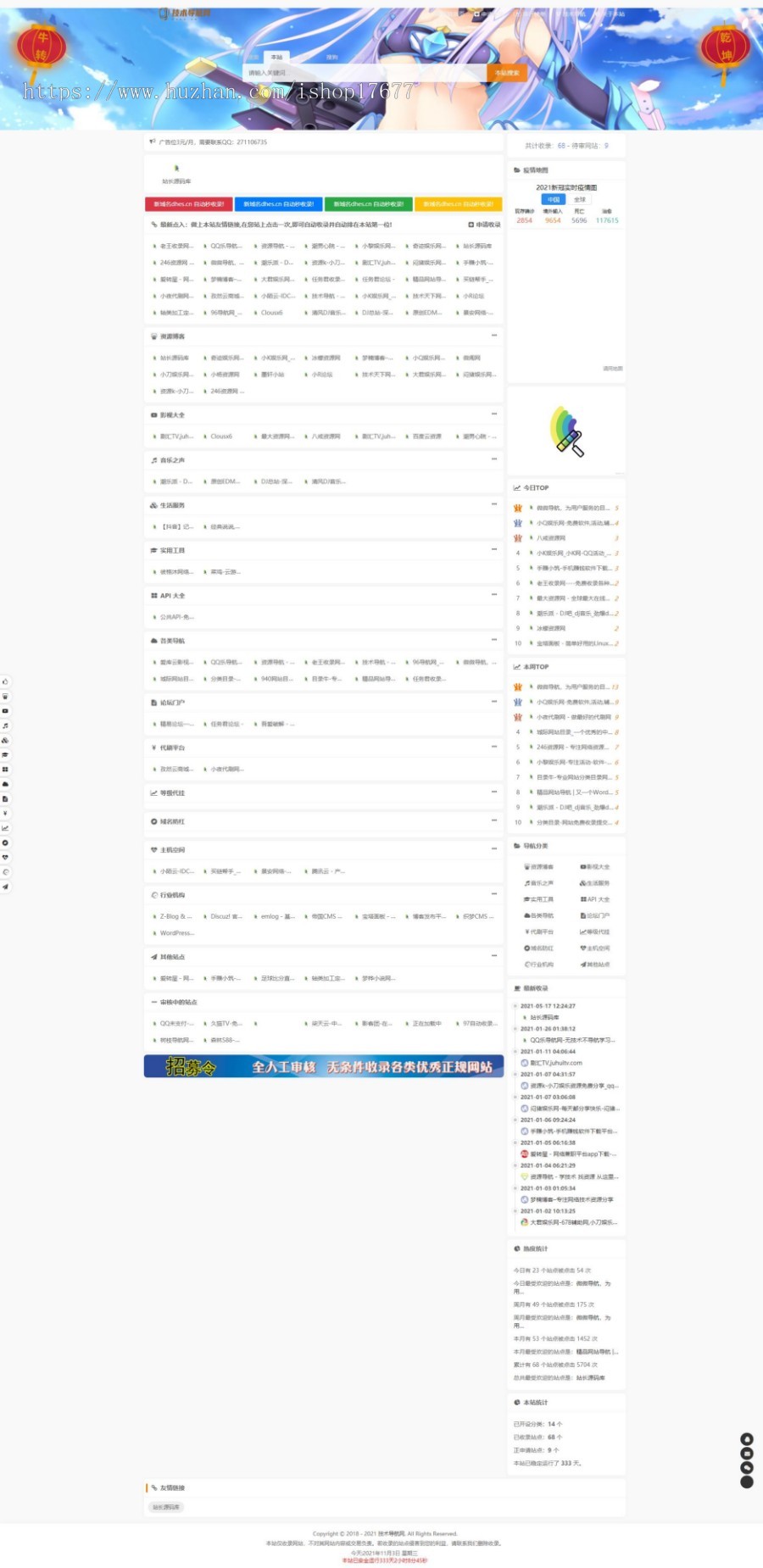Click the heart icon beside the 主机空间 heading
This screenshot has width=763, height=1568.
[x=153, y=849]
